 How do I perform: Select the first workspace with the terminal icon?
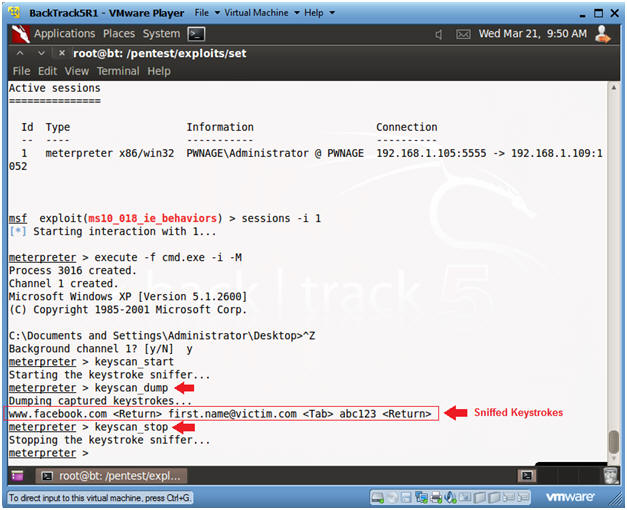(527, 476)
